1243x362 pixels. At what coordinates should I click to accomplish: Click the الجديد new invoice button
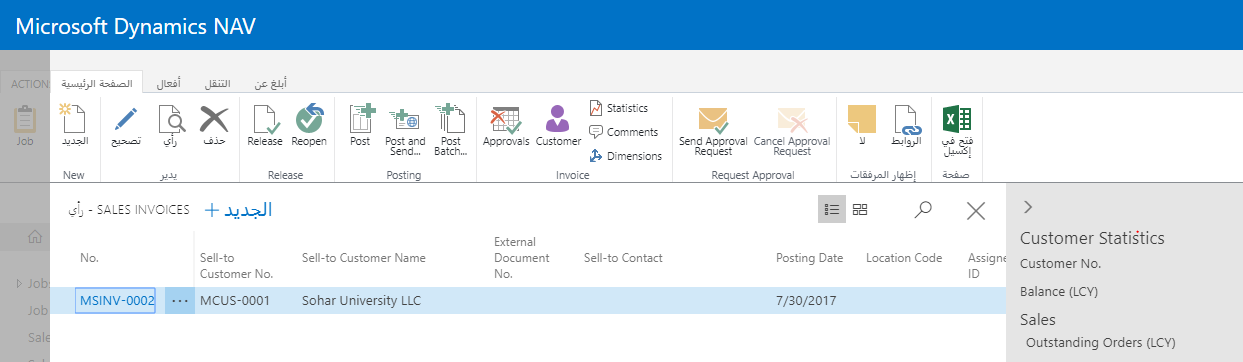click(238, 210)
